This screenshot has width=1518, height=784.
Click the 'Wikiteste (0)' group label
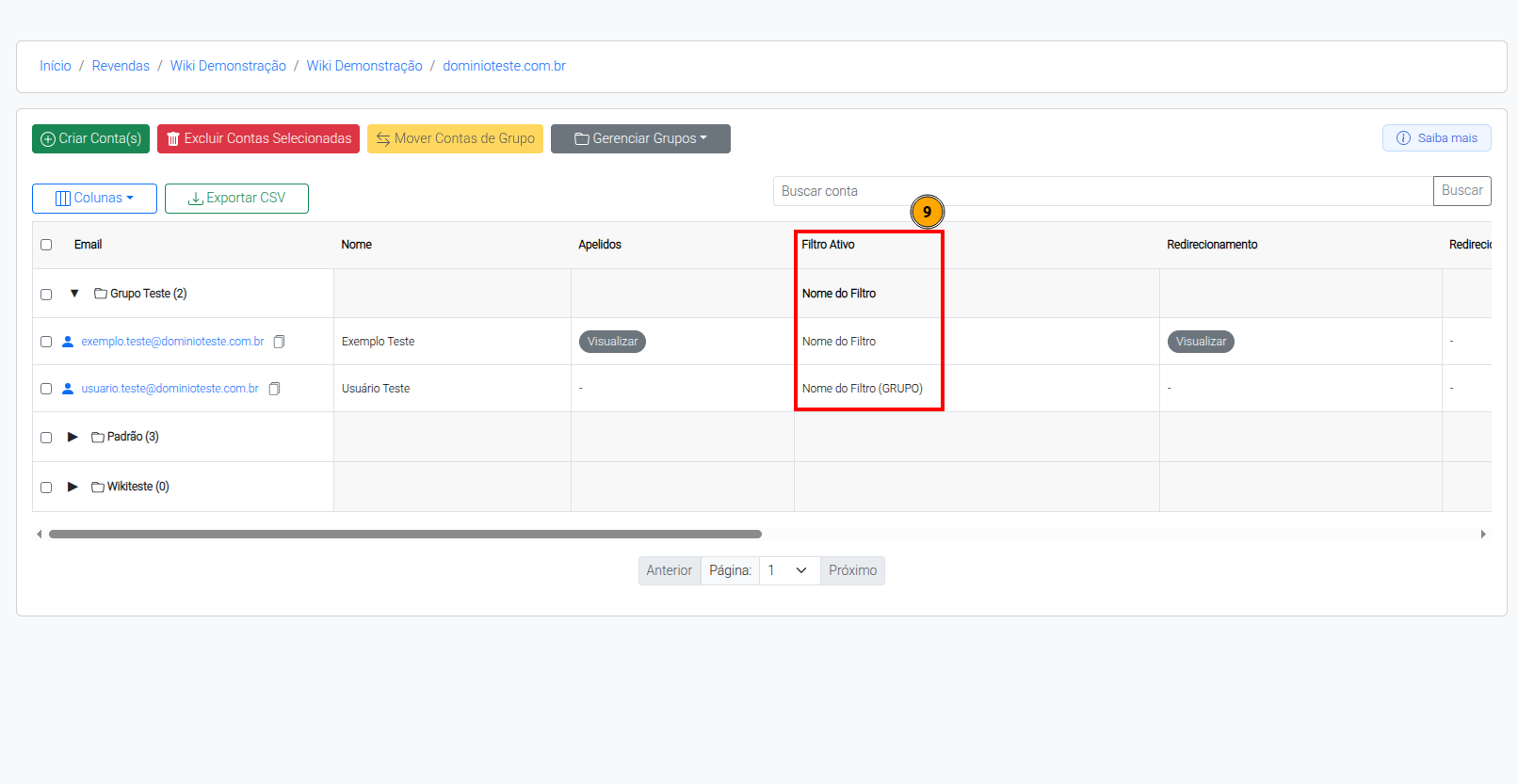(138, 487)
